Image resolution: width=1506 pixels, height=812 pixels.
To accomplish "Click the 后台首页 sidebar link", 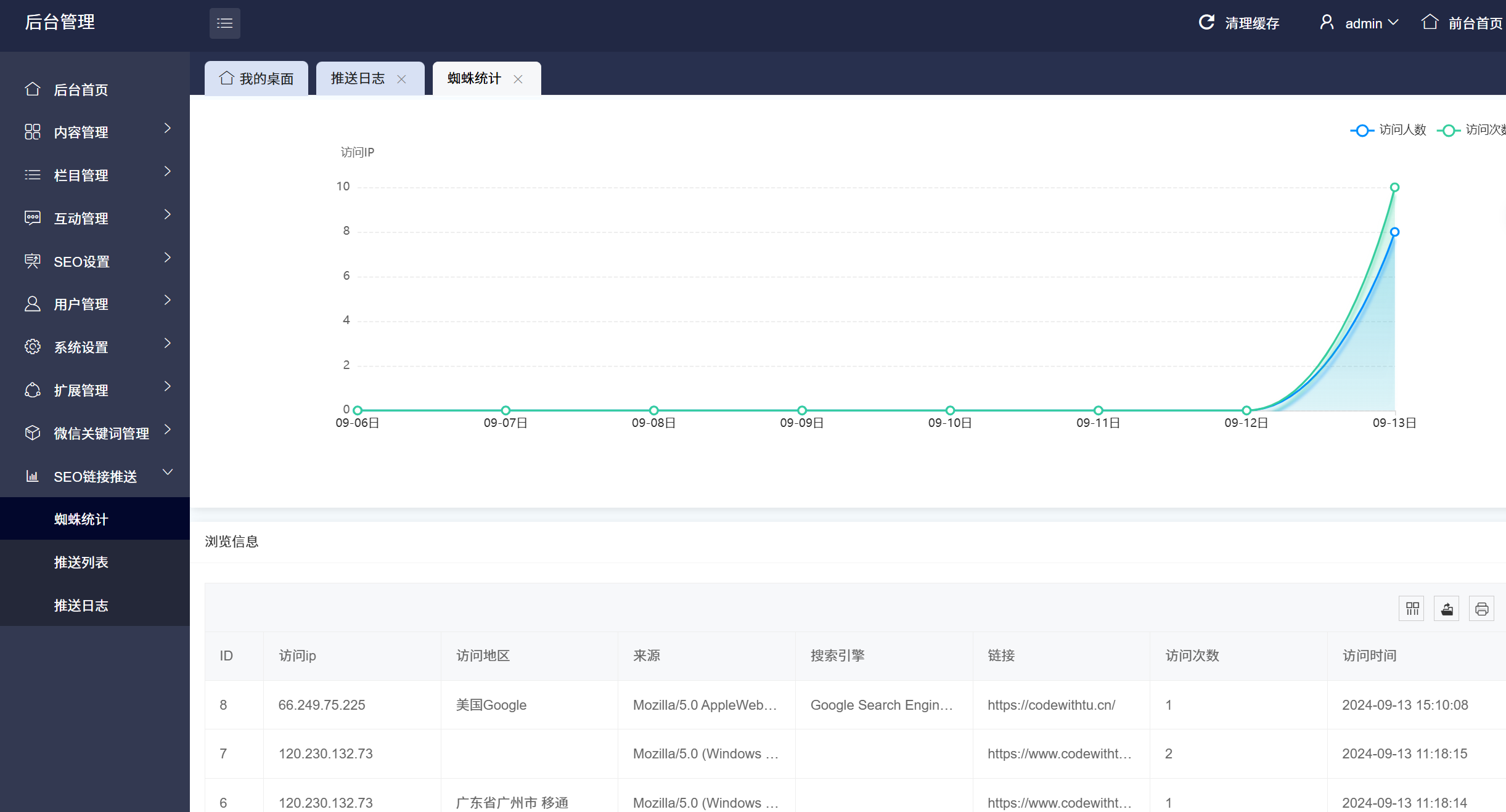I will (x=95, y=89).
